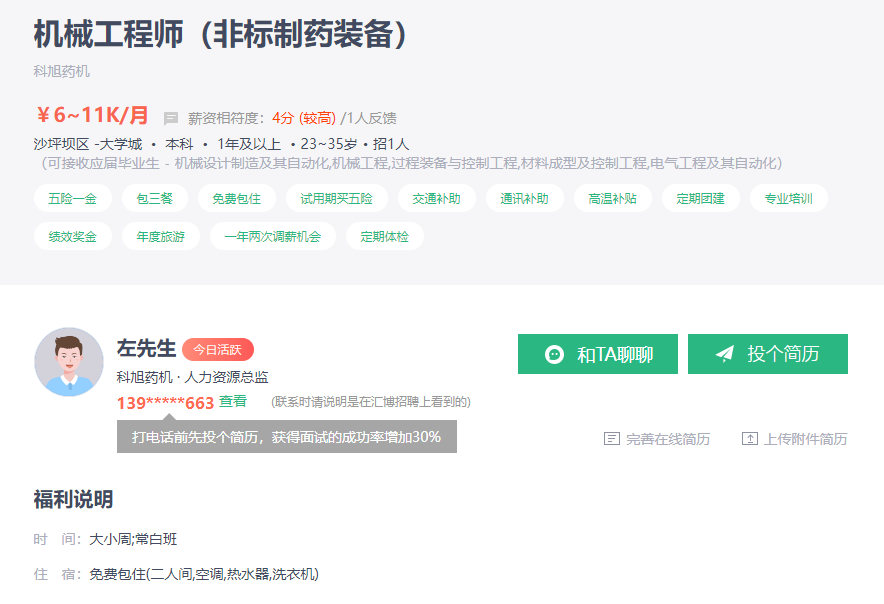Click the 1年及以上 experience requirement
Viewport: 884px width, 604px height.
249,144
